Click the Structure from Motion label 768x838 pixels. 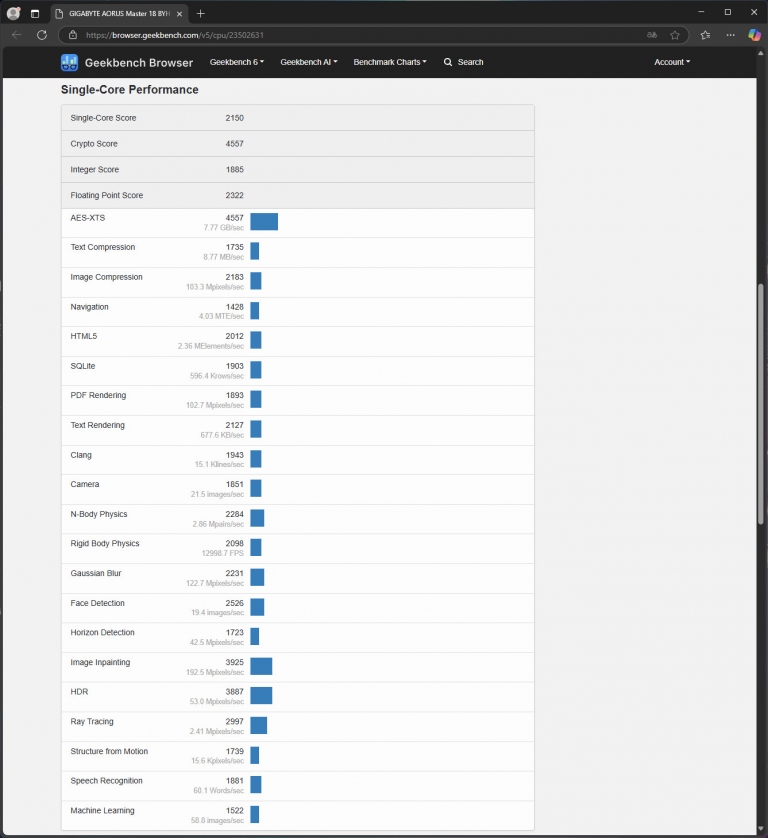109,751
